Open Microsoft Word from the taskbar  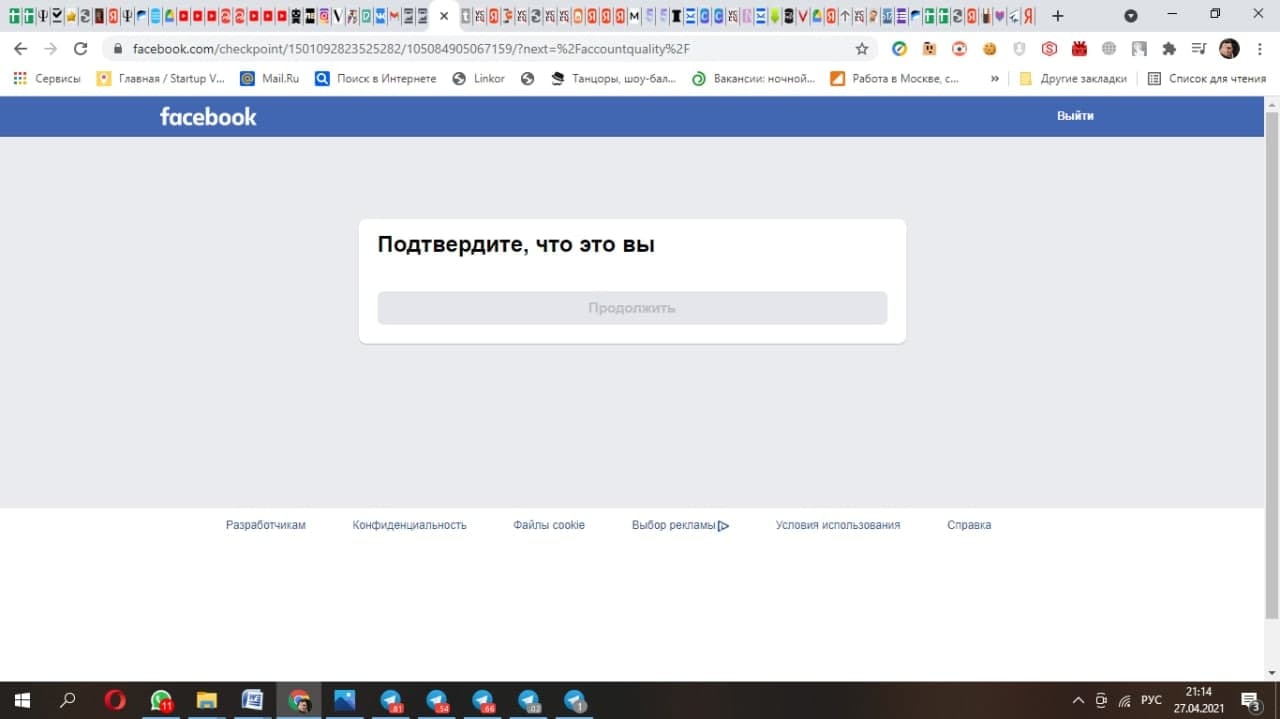253,700
